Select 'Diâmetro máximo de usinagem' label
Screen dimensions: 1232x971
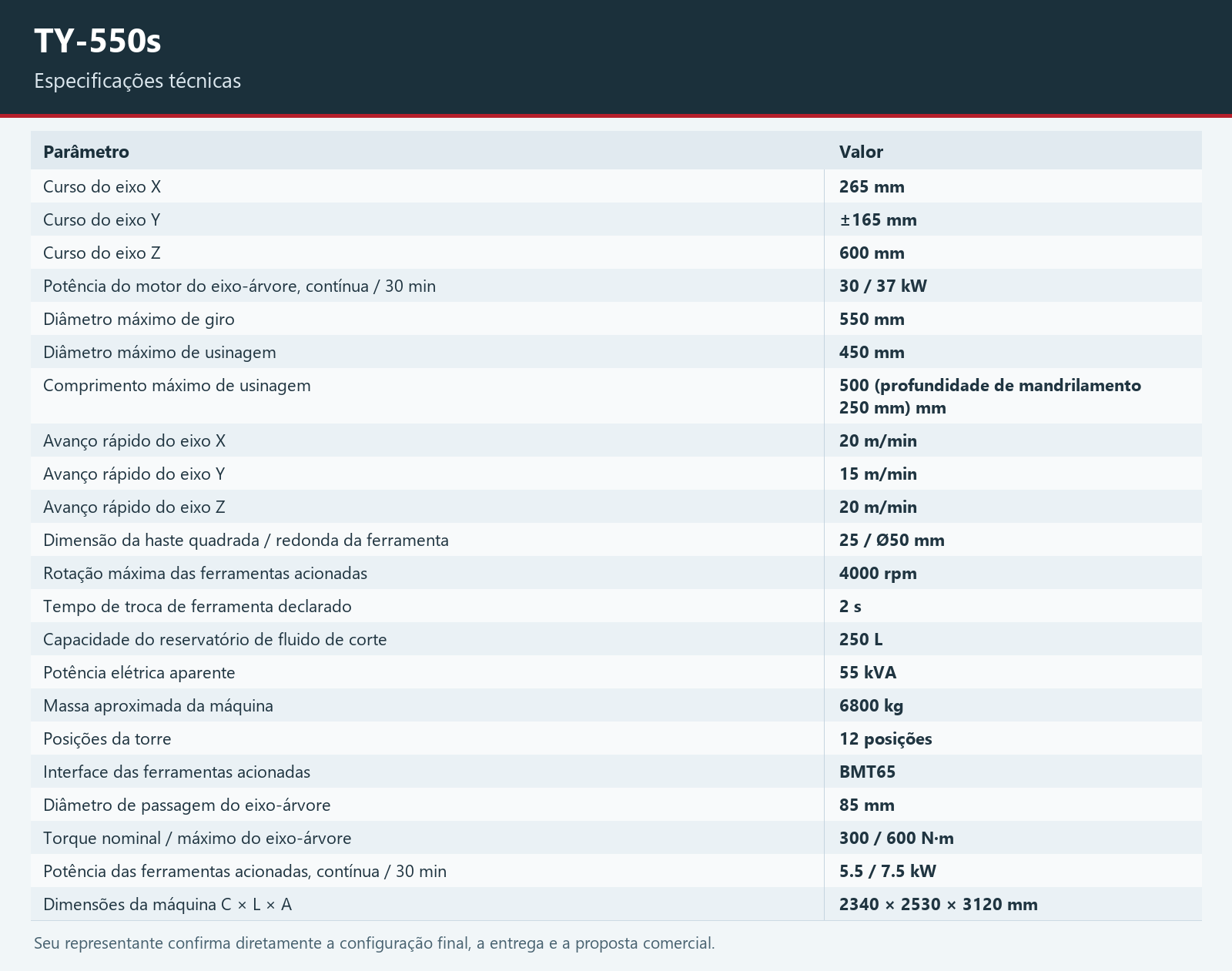[159, 352]
